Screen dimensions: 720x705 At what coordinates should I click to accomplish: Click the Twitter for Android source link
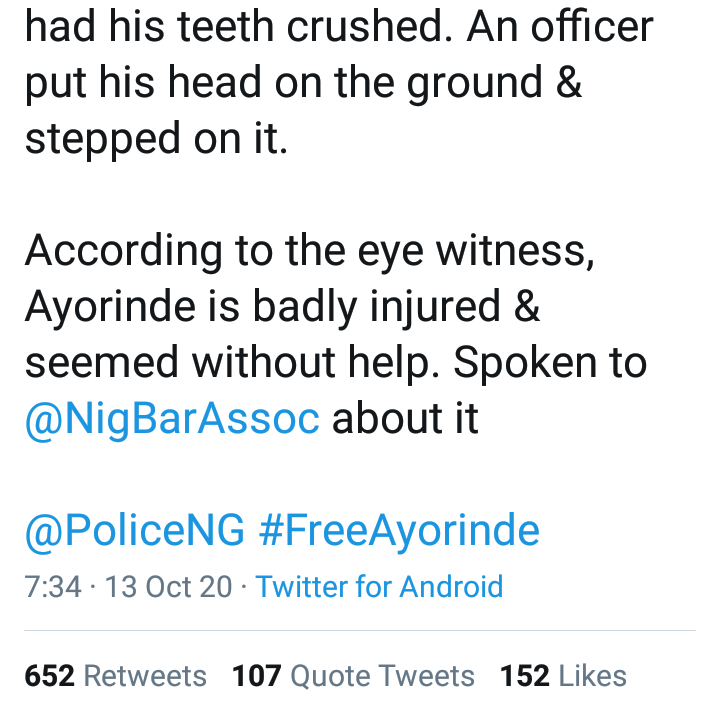pos(379,586)
